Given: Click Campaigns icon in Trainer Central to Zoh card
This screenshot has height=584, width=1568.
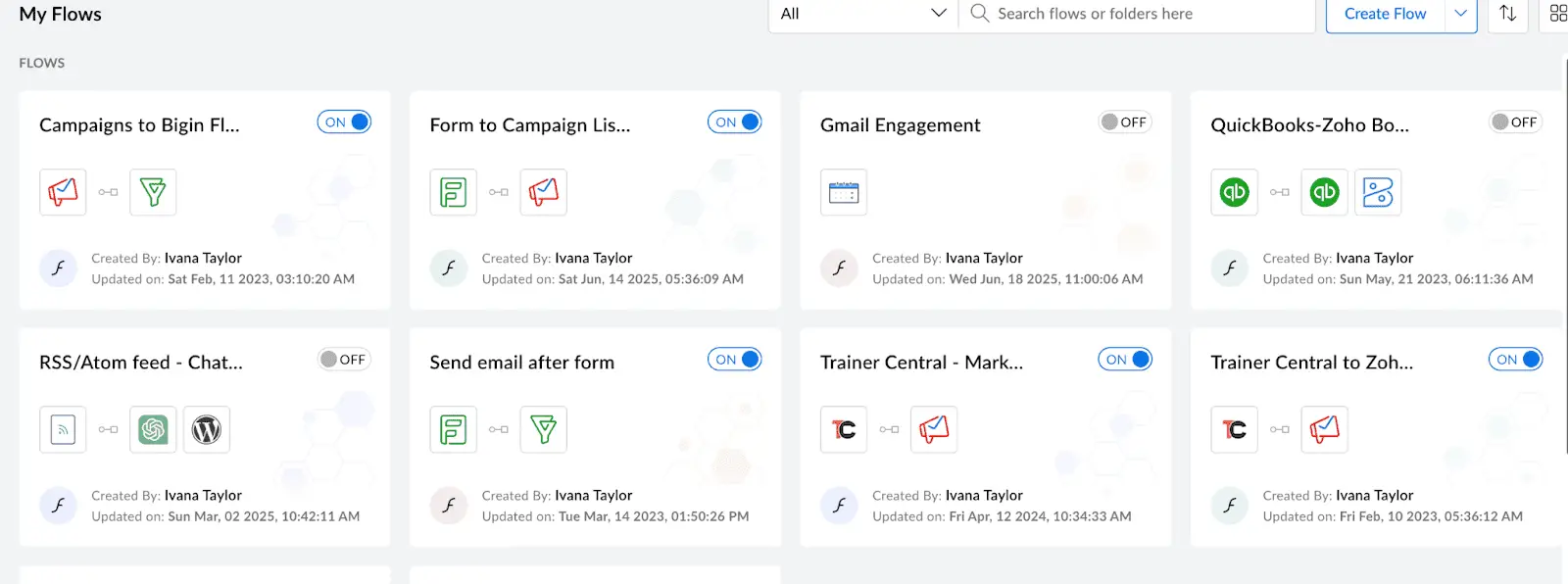Looking at the screenshot, I should point(1325,429).
